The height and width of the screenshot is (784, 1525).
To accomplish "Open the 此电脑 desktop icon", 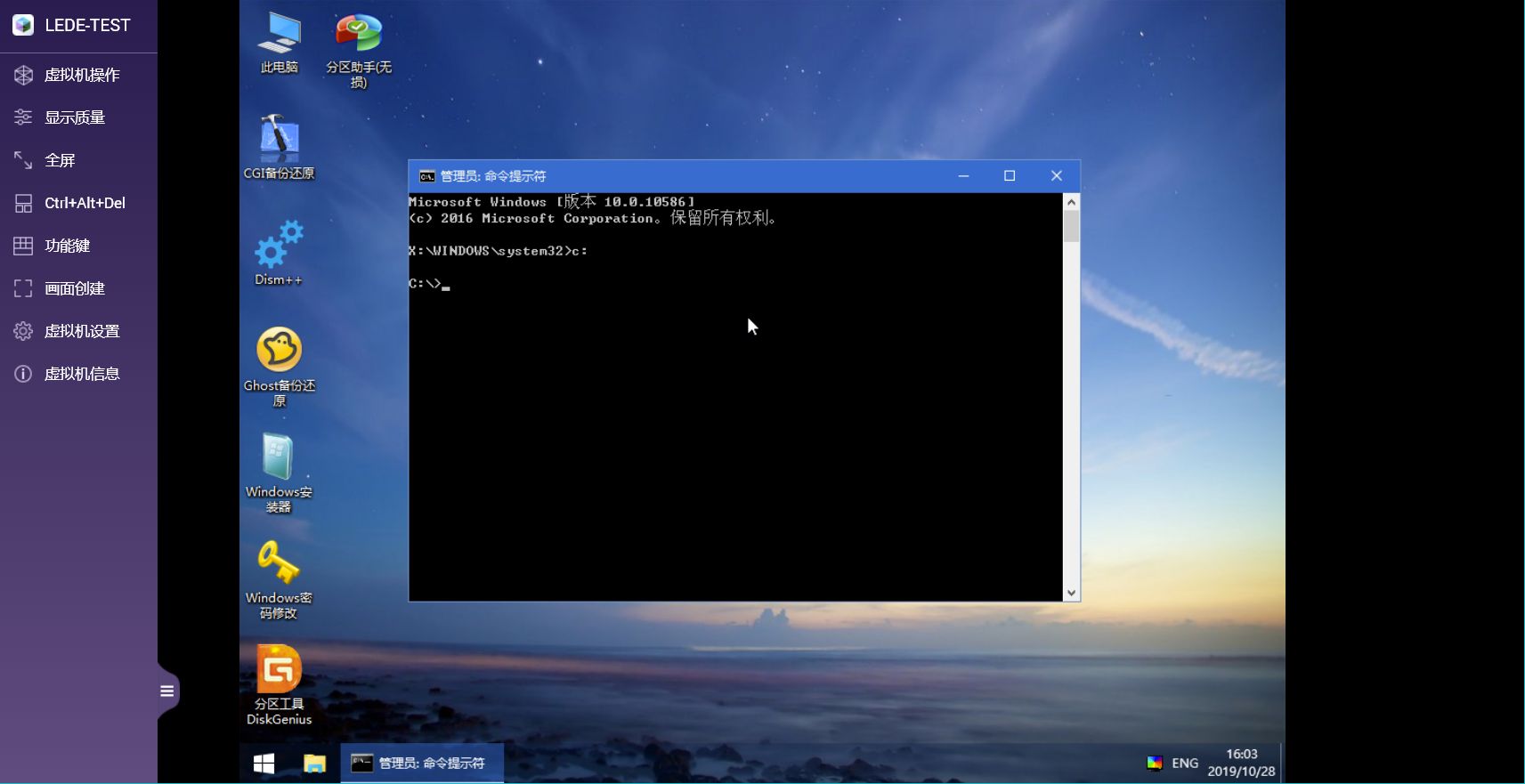I will click(x=279, y=43).
